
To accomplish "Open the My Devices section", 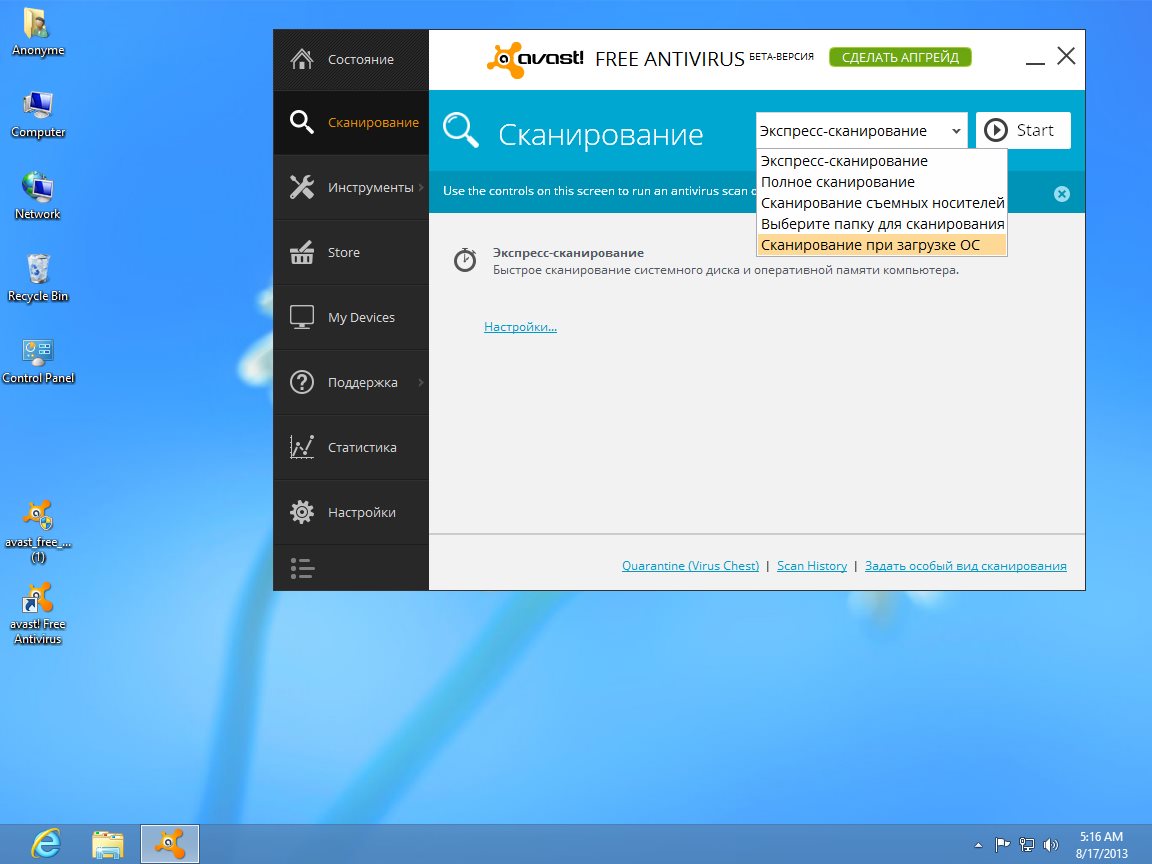I will coord(350,317).
